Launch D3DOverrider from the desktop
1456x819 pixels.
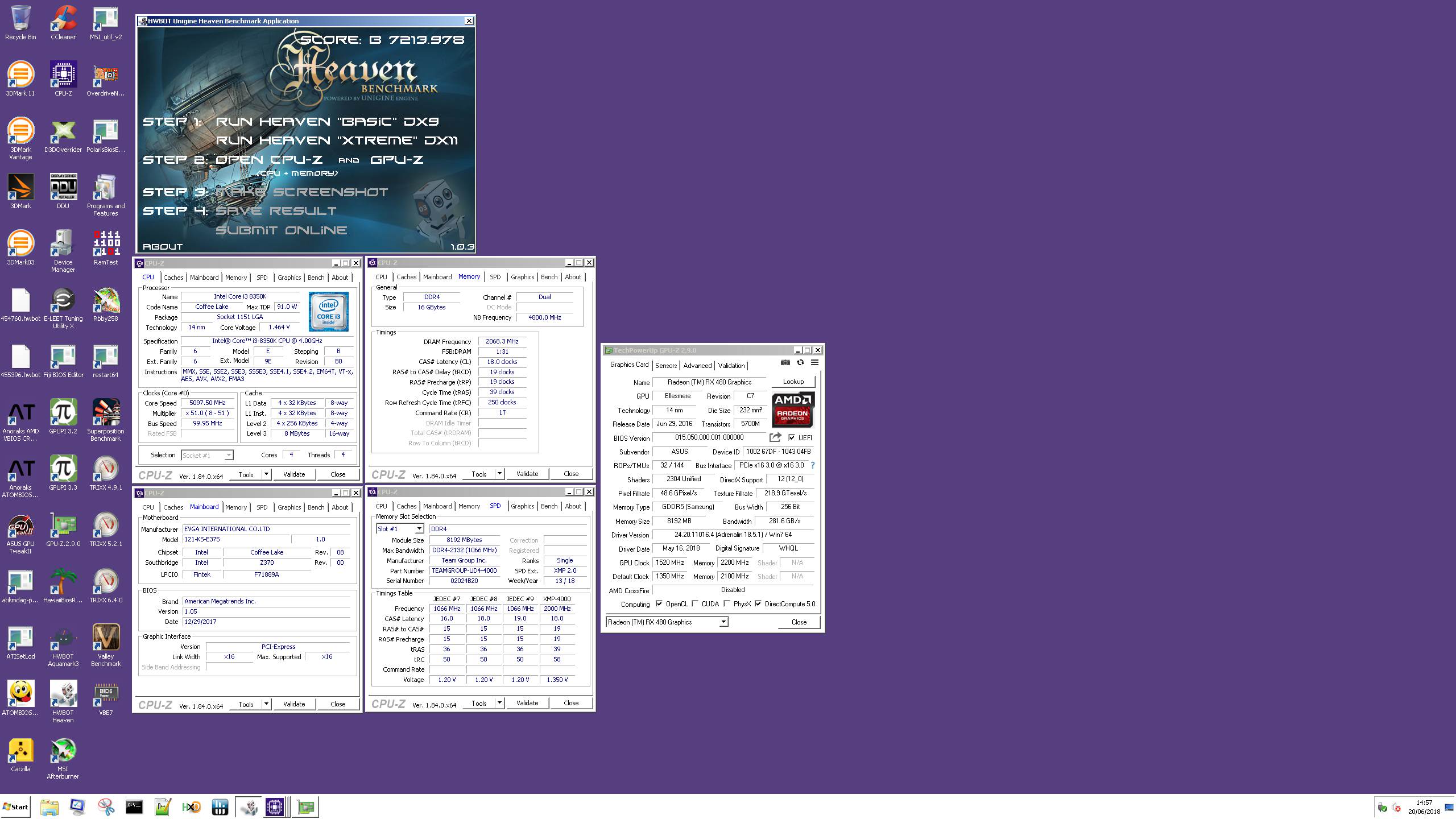pos(63,136)
